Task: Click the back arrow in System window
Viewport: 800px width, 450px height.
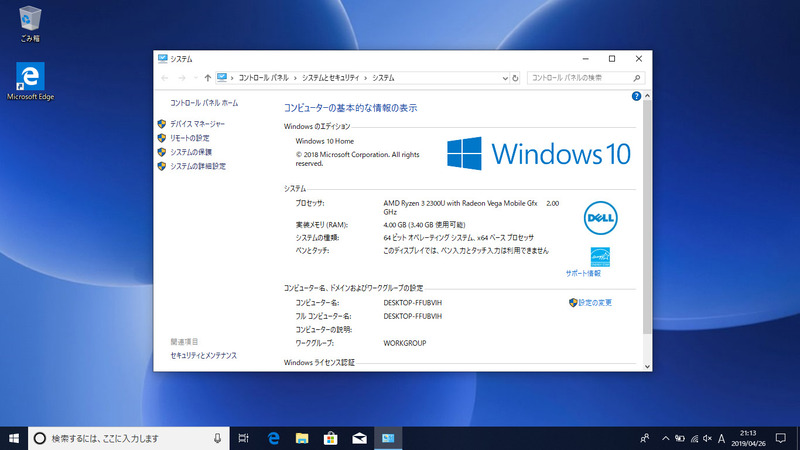Action: pyautogui.click(x=164, y=78)
